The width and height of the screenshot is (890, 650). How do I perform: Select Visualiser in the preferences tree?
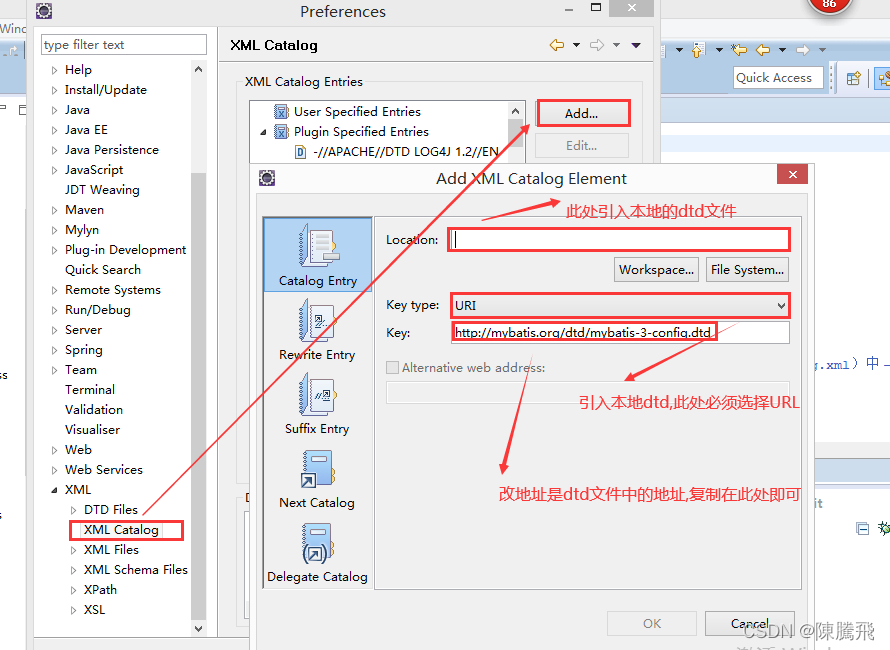[93, 429]
